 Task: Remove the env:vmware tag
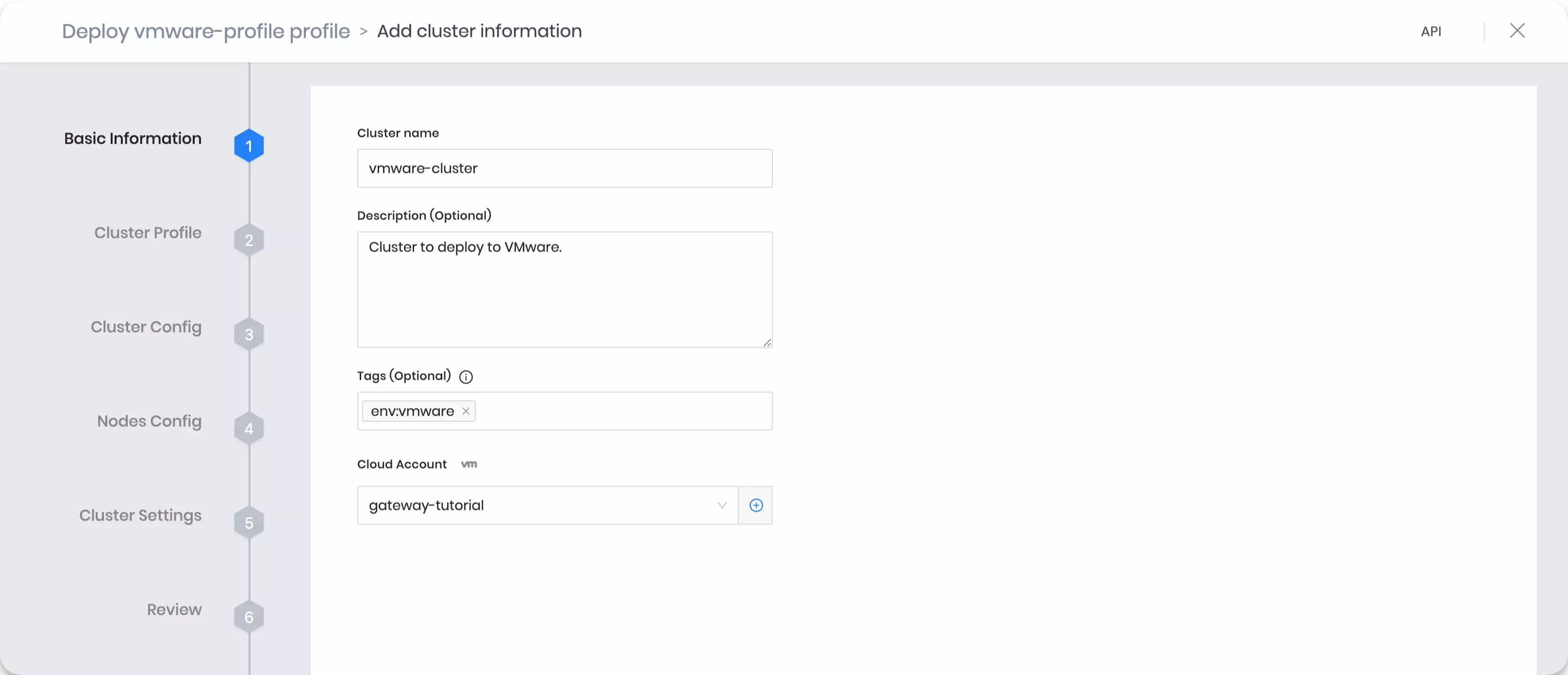pos(465,411)
